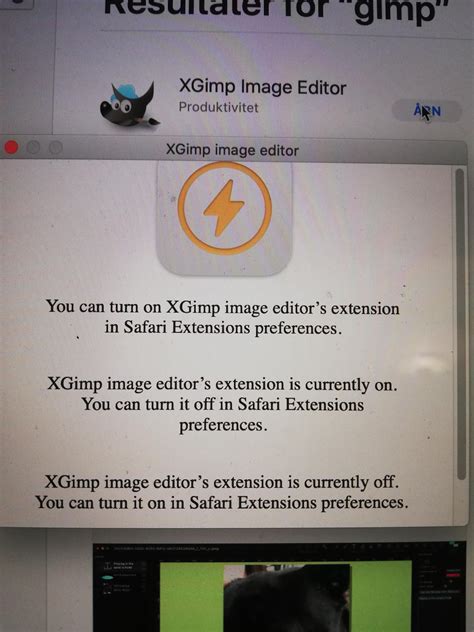Click the black dog photo in preview
The image size is (474, 632).
click(287, 598)
